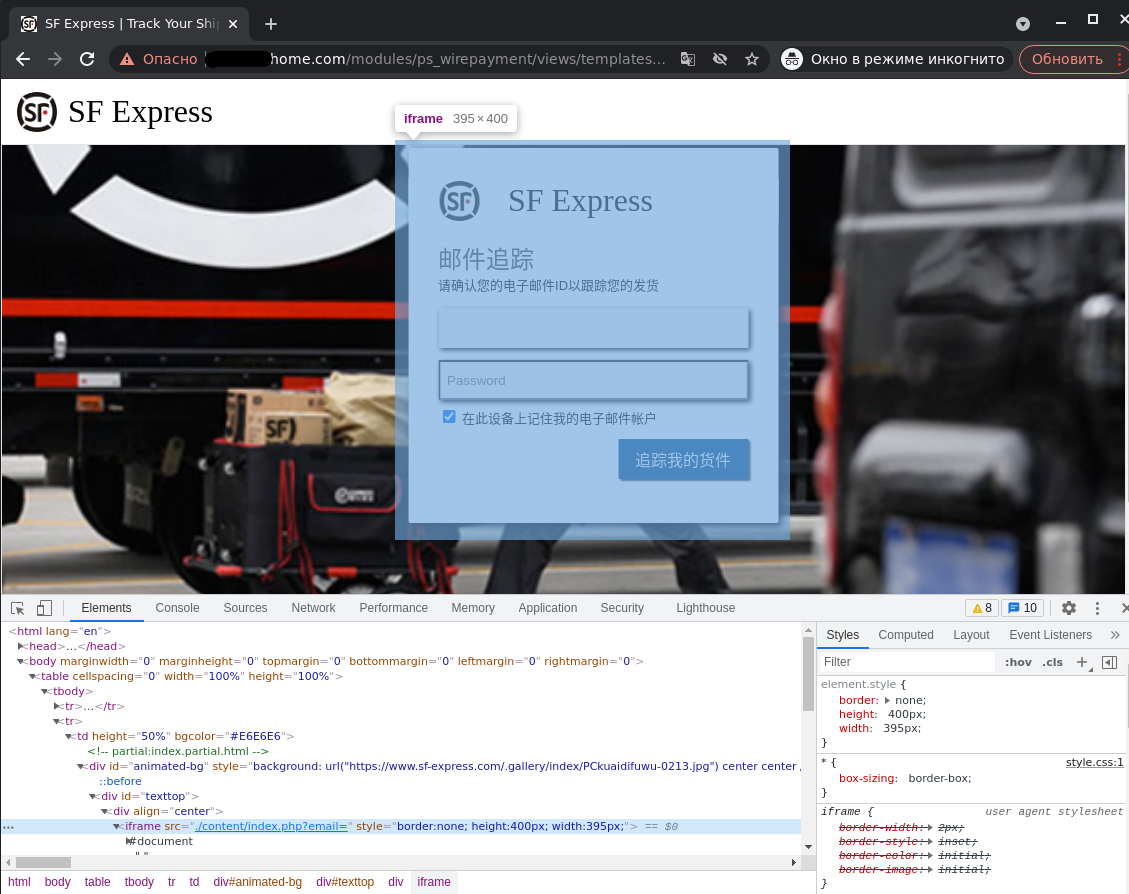Screen dimensions: 1129x894
Task: Expand the head element node
Action: point(22,646)
